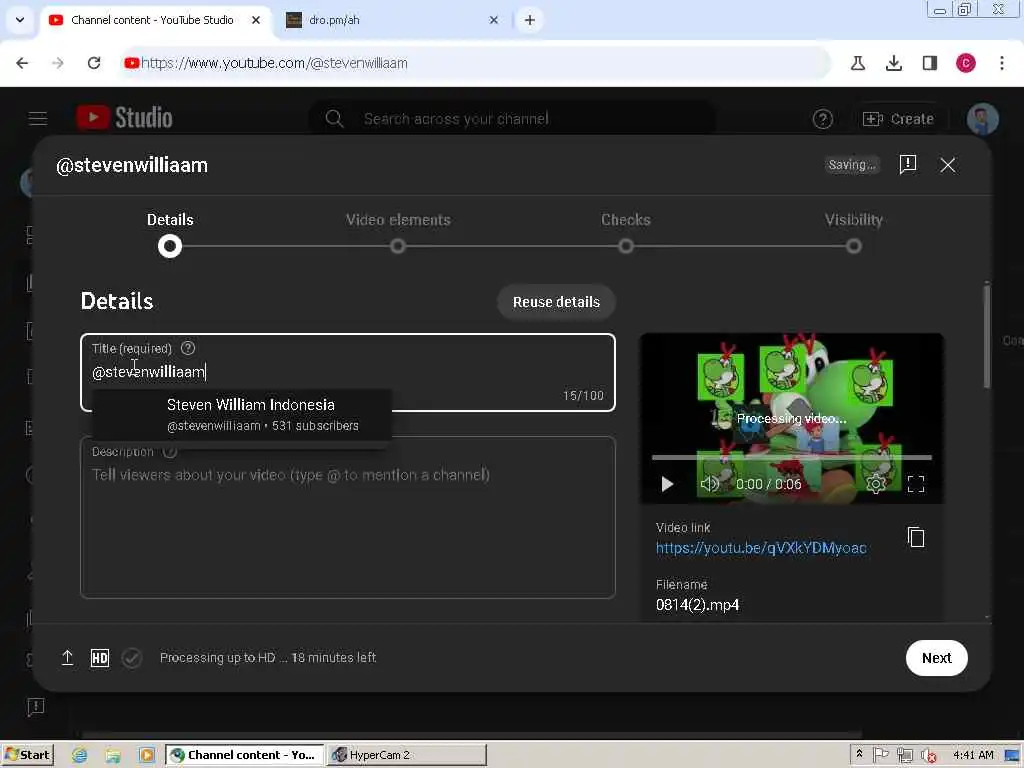Launch Internet Explorer from quick launch
Image resolution: width=1024 pixels, height=768 pixels.
80,755
